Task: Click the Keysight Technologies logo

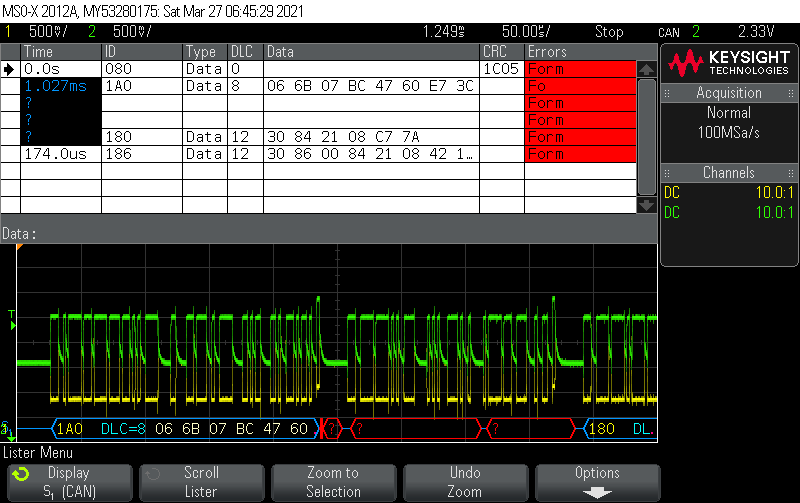Action: (729, 64)
